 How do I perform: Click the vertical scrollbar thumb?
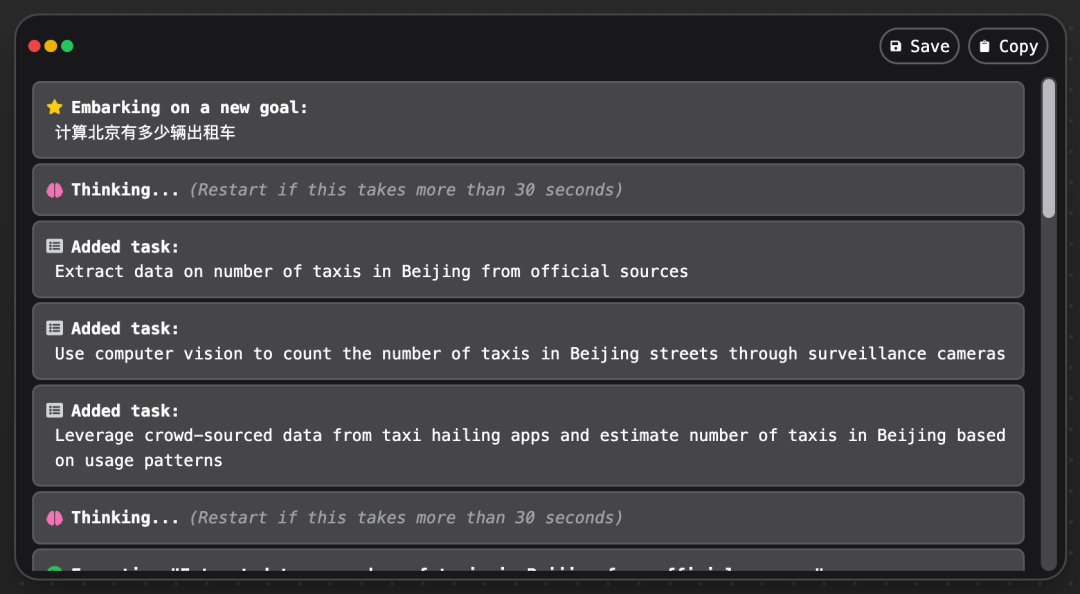coord(1048,148)
